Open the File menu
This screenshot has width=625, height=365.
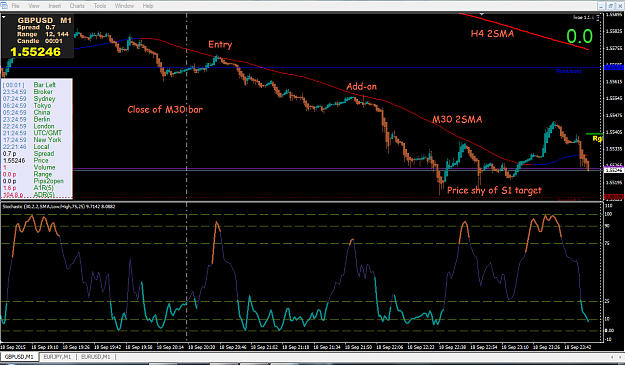coord(15,6)
